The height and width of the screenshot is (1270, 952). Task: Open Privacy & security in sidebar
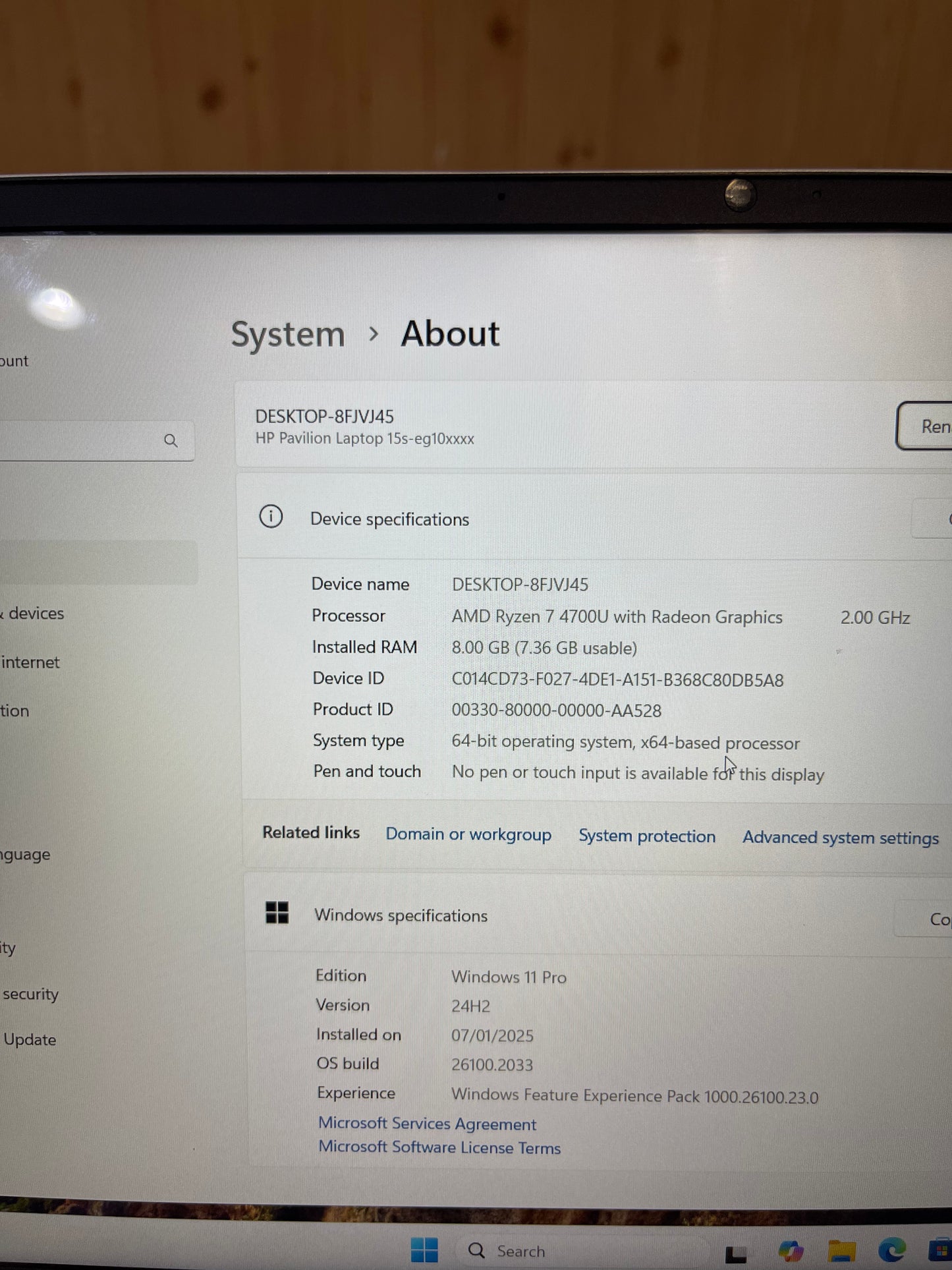pos(30,994)
